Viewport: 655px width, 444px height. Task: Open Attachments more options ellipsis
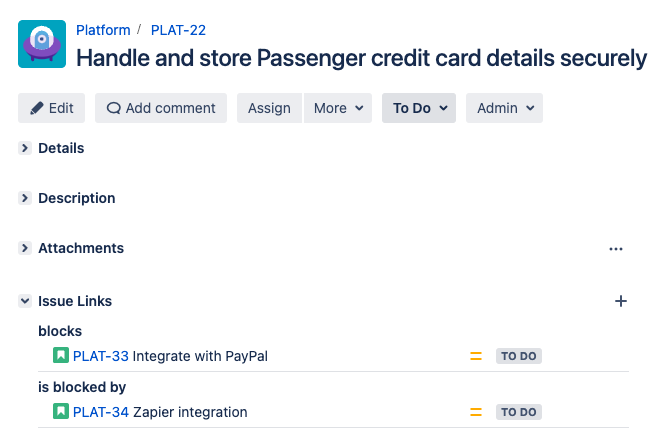(616, 249)
